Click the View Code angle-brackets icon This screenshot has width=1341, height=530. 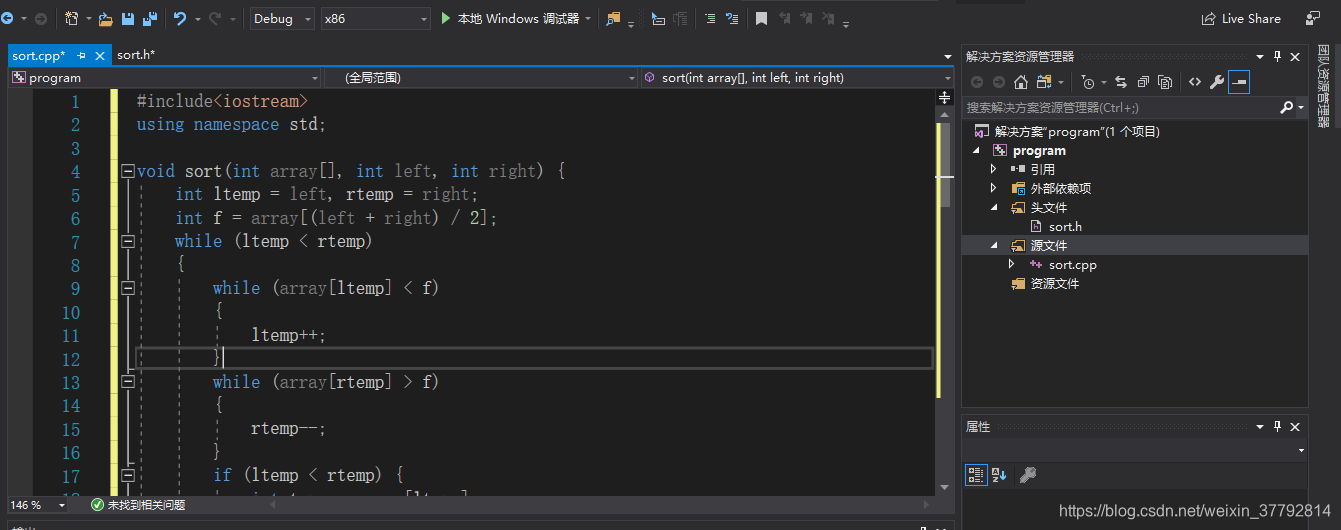(1195, 82)
